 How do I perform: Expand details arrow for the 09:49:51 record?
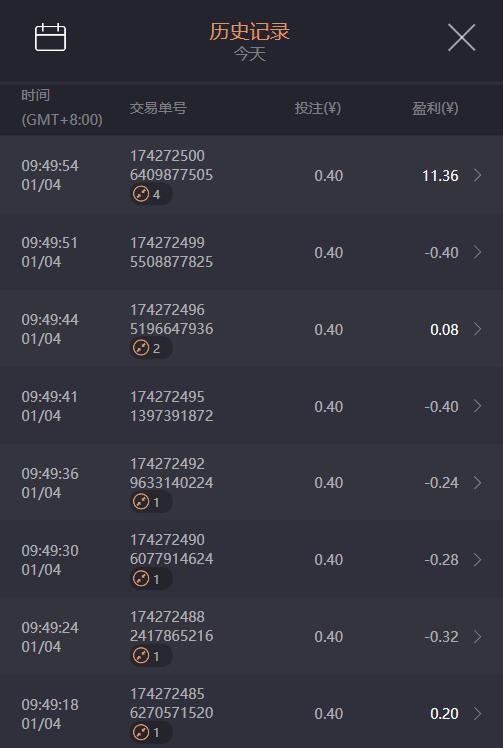477,252
